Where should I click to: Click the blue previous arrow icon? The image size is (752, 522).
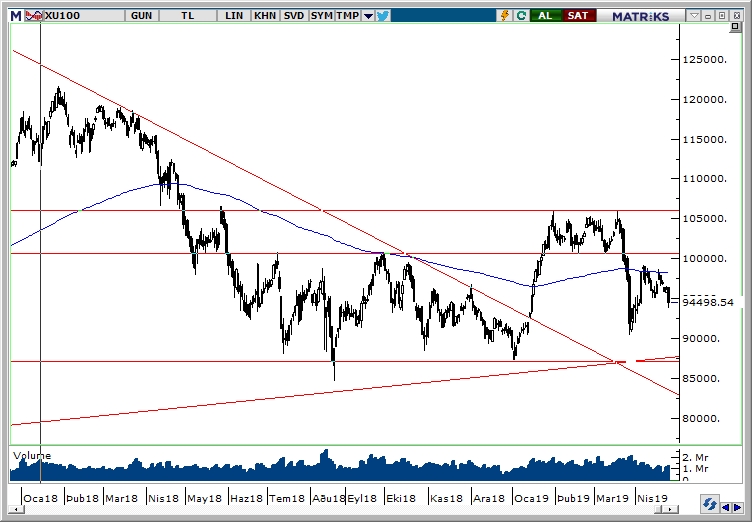tap(726, 508)
